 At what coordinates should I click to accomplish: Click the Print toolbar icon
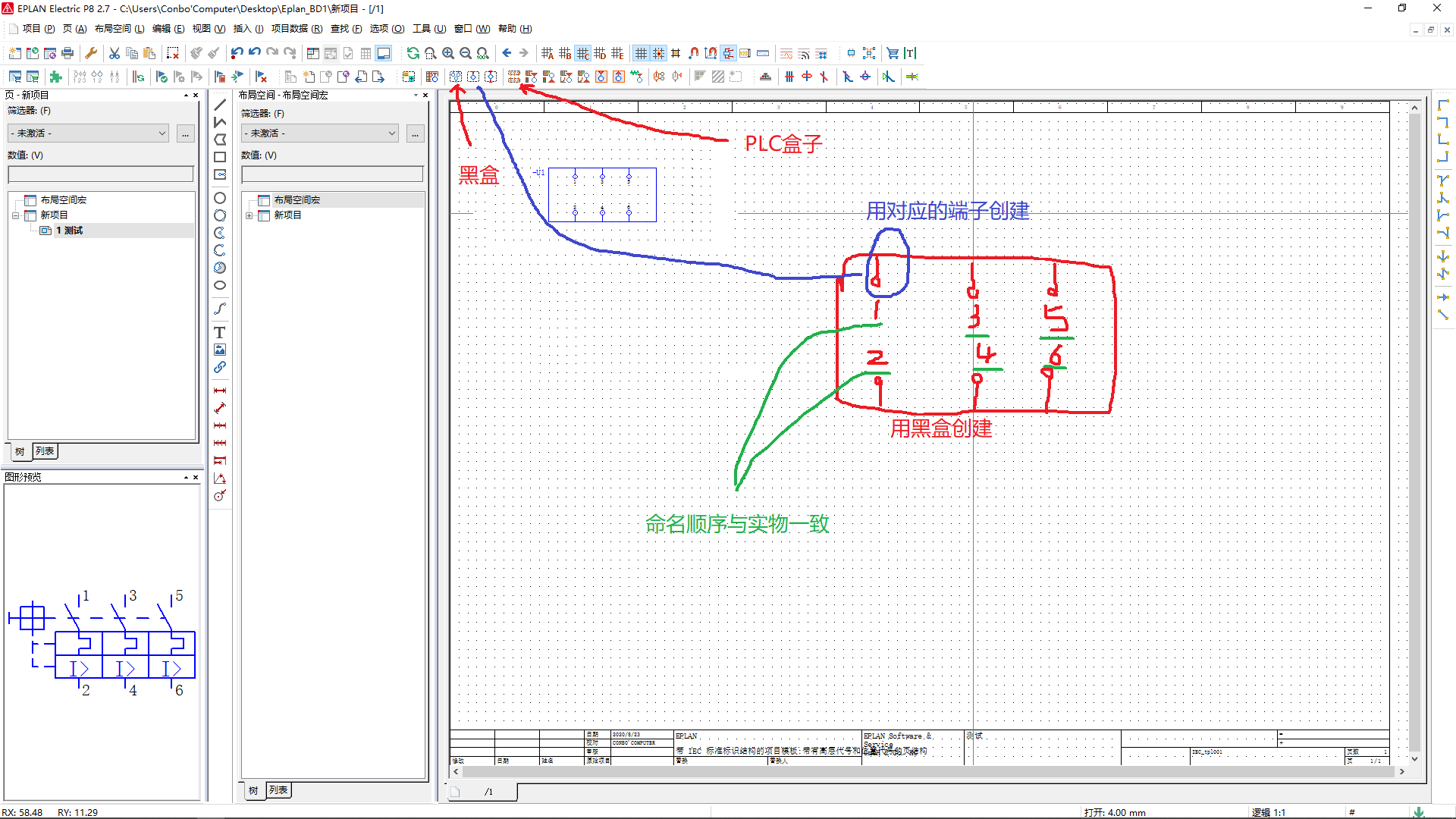tap(67, 53)
